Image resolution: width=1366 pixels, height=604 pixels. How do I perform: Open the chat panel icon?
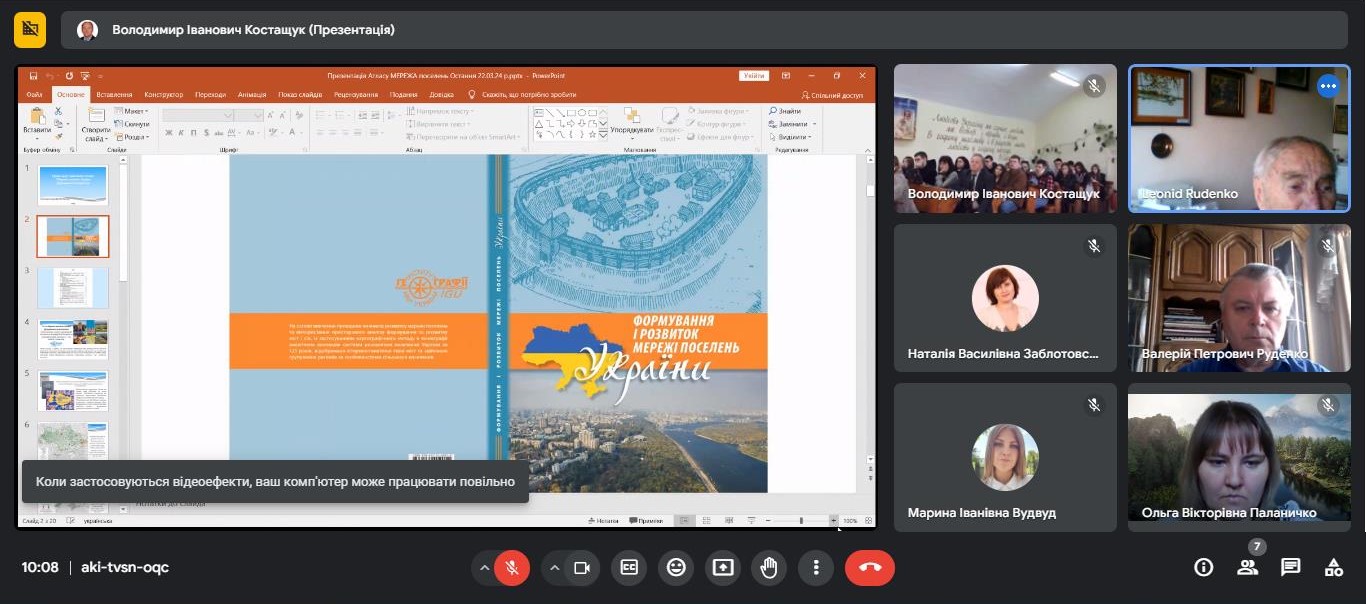coord(1291,568)
